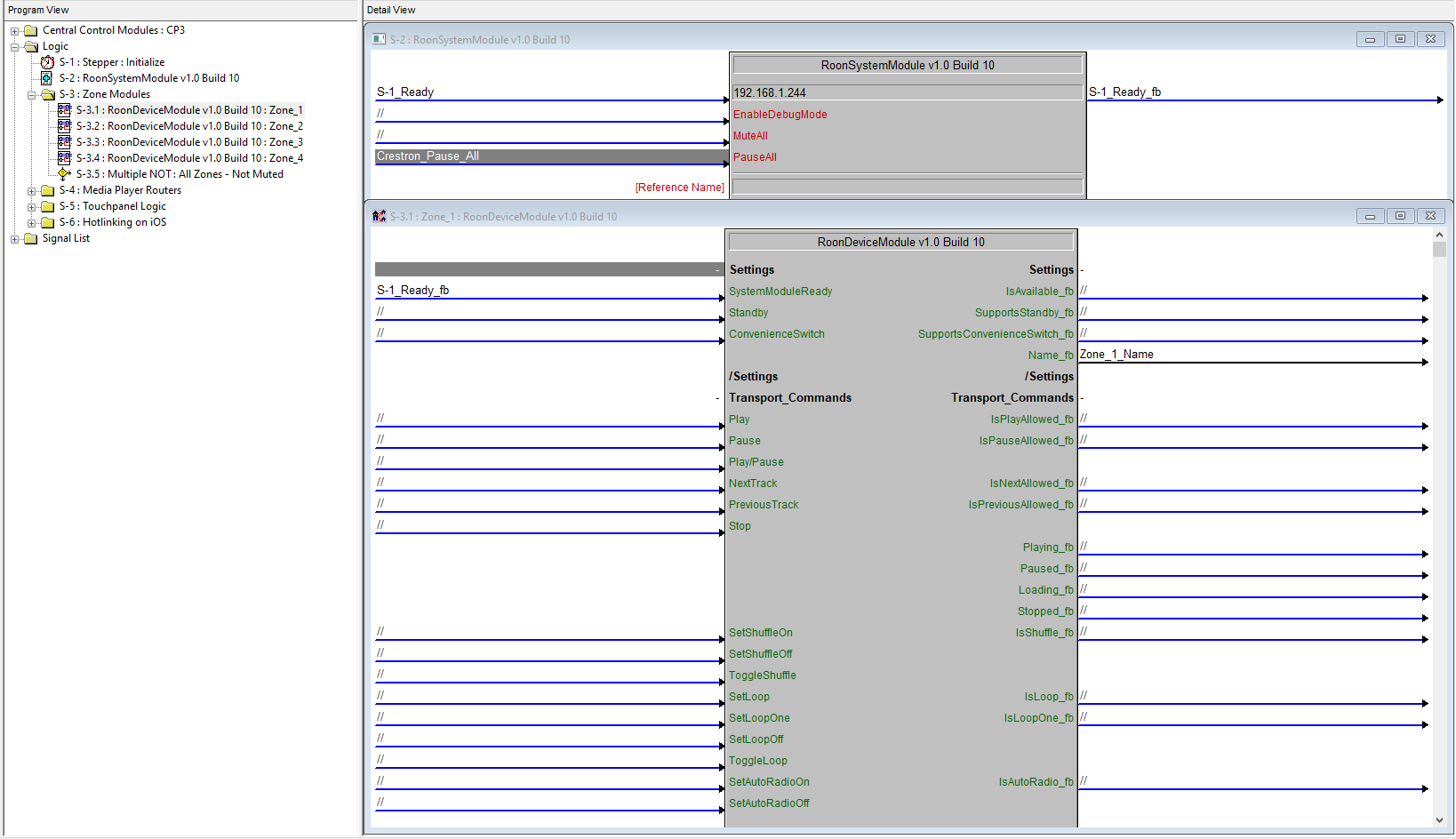Select the S-3.4 RoonDeviceModule Zone_4 row
The height and width of the screenshot is (839, 1456).
189,158
